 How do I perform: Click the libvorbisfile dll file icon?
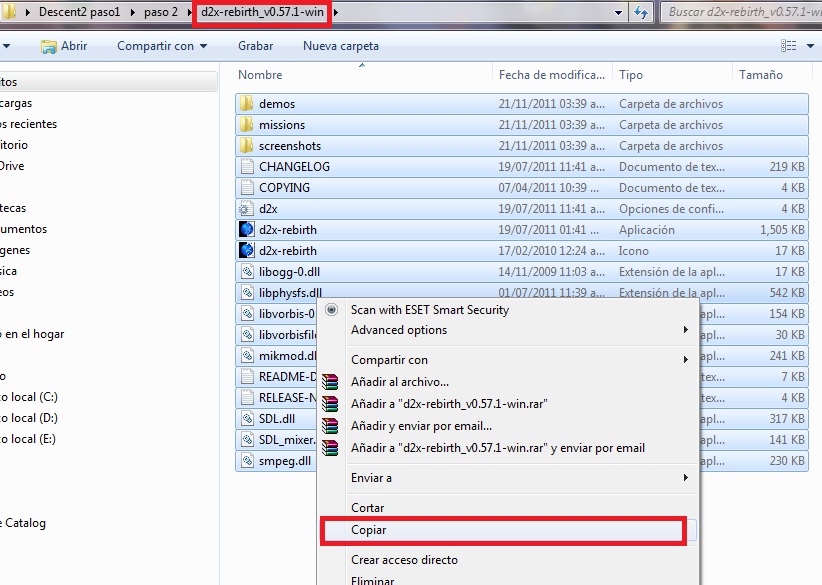point(247,334)
